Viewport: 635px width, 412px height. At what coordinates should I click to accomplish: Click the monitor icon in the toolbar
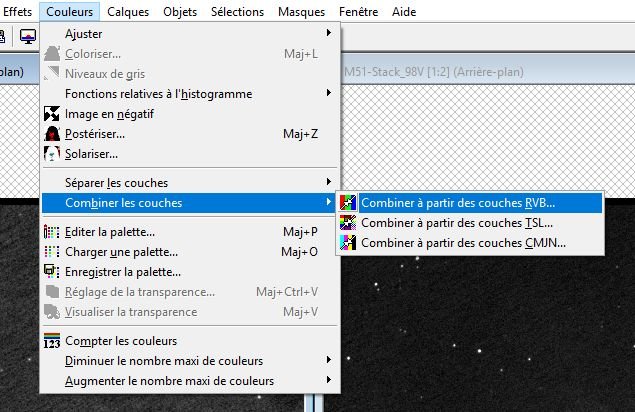point(28,37)
